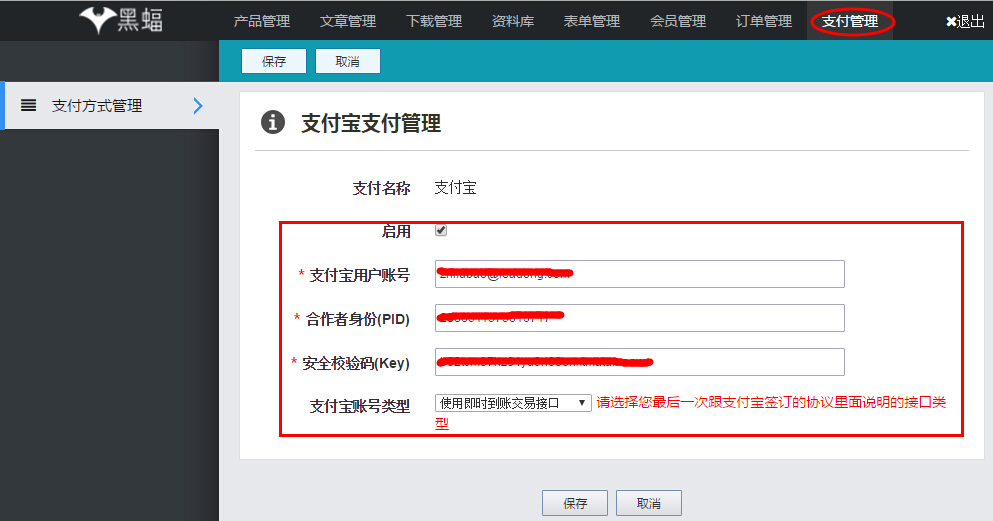Click the hamburger icon beside 支付方式管理

(x=28, y=105)
